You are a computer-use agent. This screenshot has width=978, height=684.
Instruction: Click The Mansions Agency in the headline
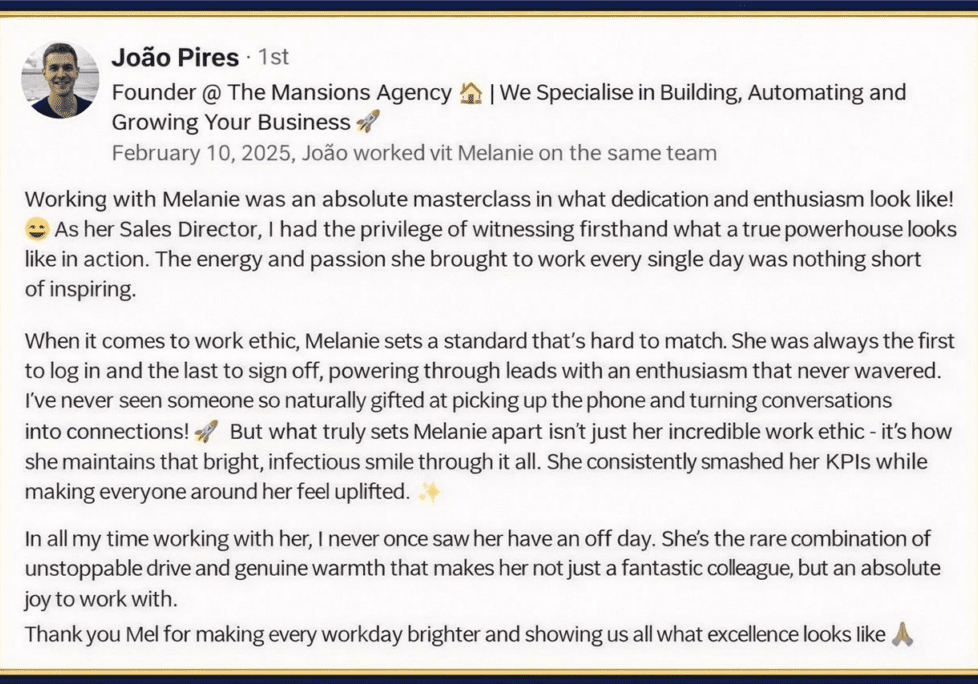click(x=339, y=92)
